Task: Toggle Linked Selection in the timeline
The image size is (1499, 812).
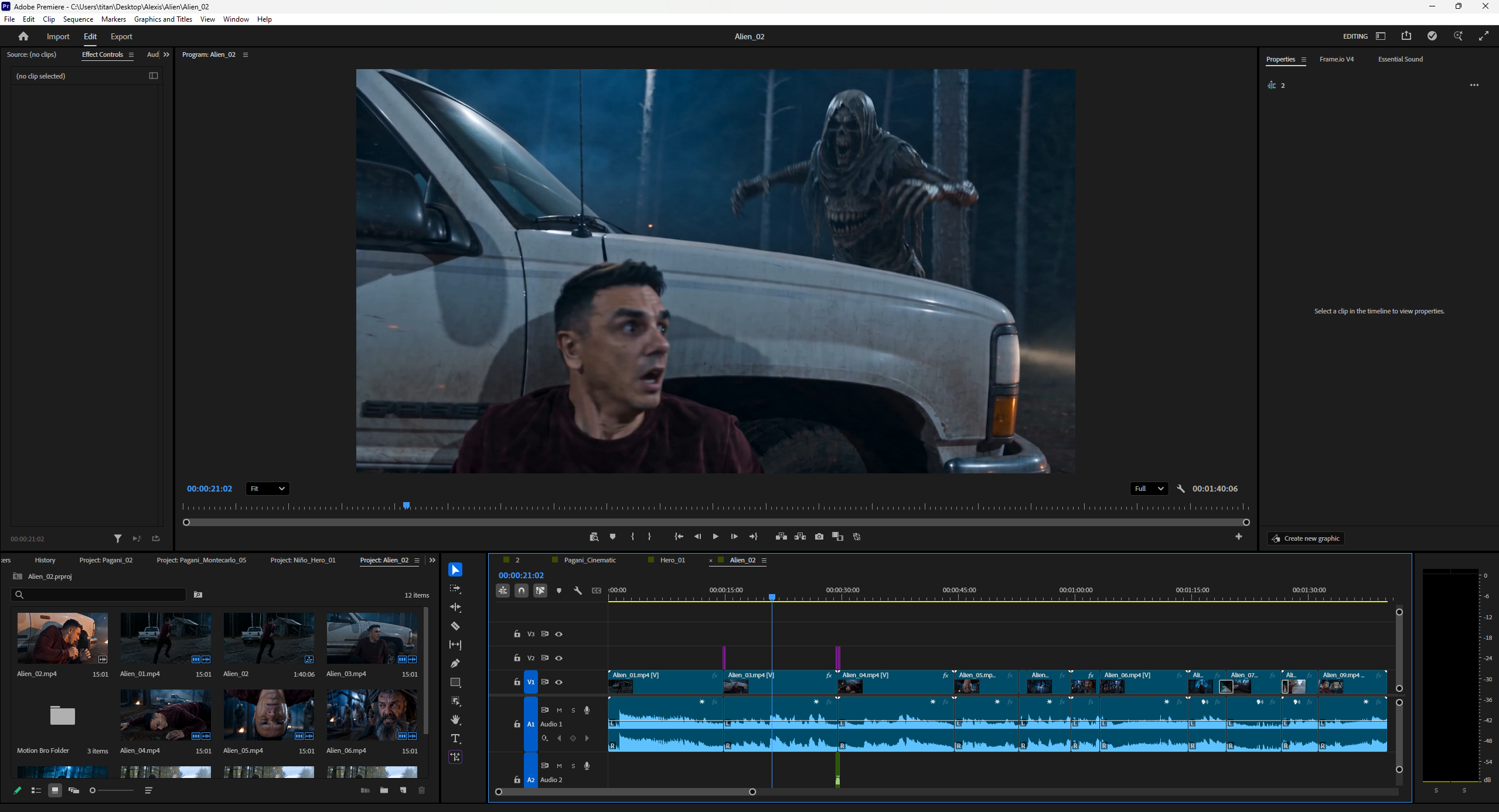Action: pyautogui.click(x=540, y=591)
